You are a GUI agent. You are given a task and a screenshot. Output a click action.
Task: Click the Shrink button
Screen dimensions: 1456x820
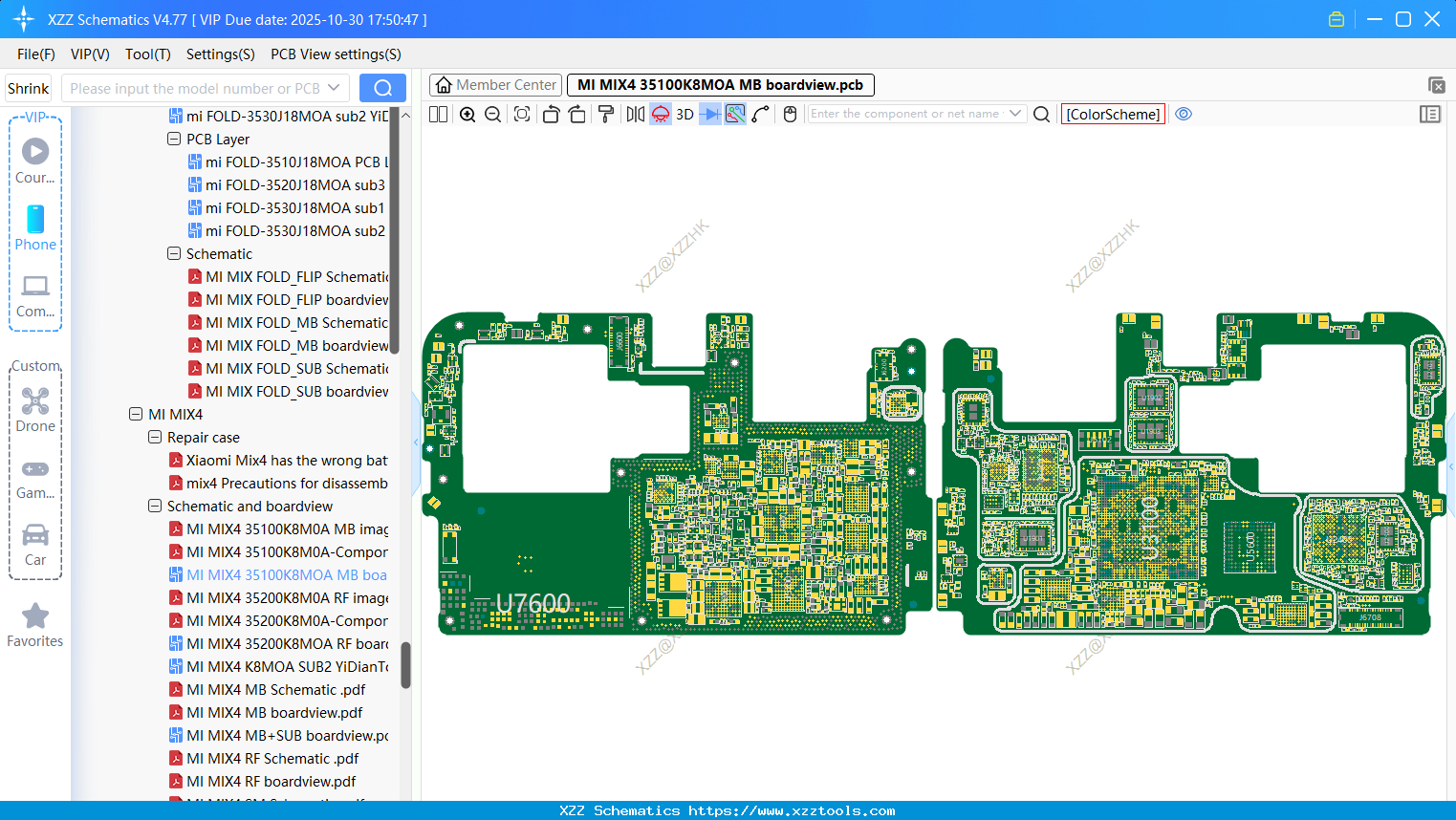[29, 88]
